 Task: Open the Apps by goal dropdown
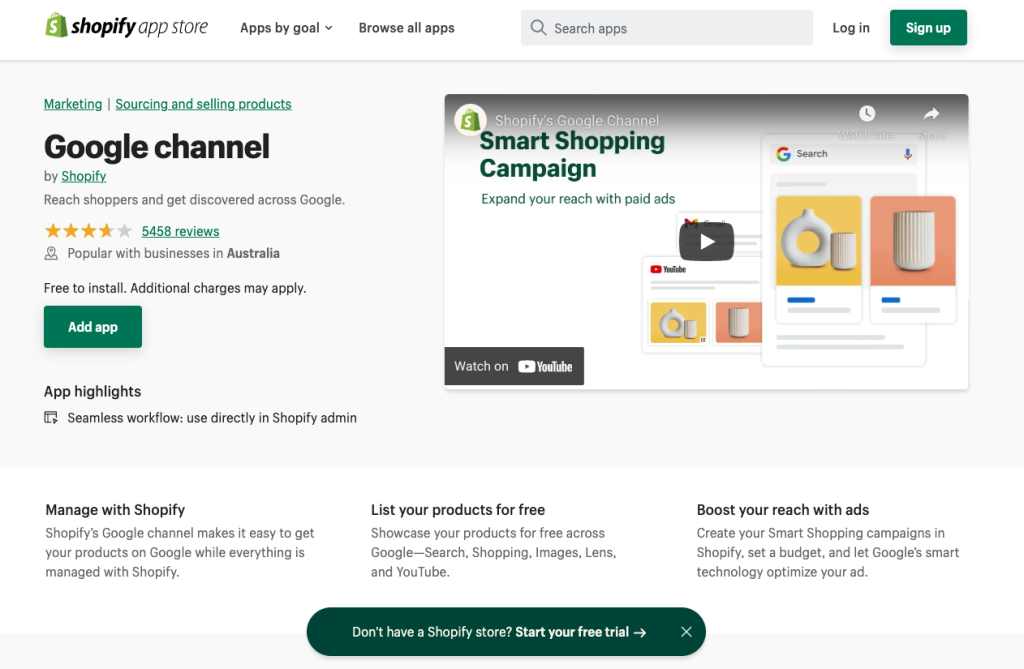[286, 28]
